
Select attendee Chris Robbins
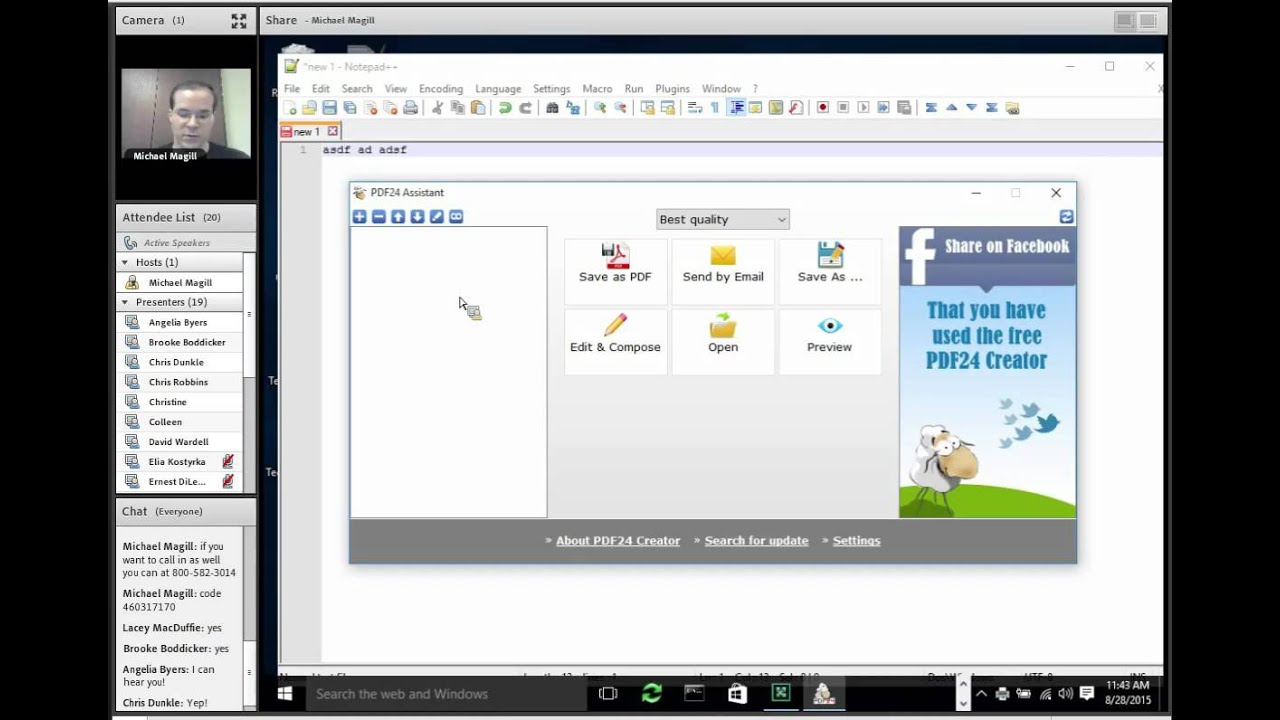tap(180, 382)
